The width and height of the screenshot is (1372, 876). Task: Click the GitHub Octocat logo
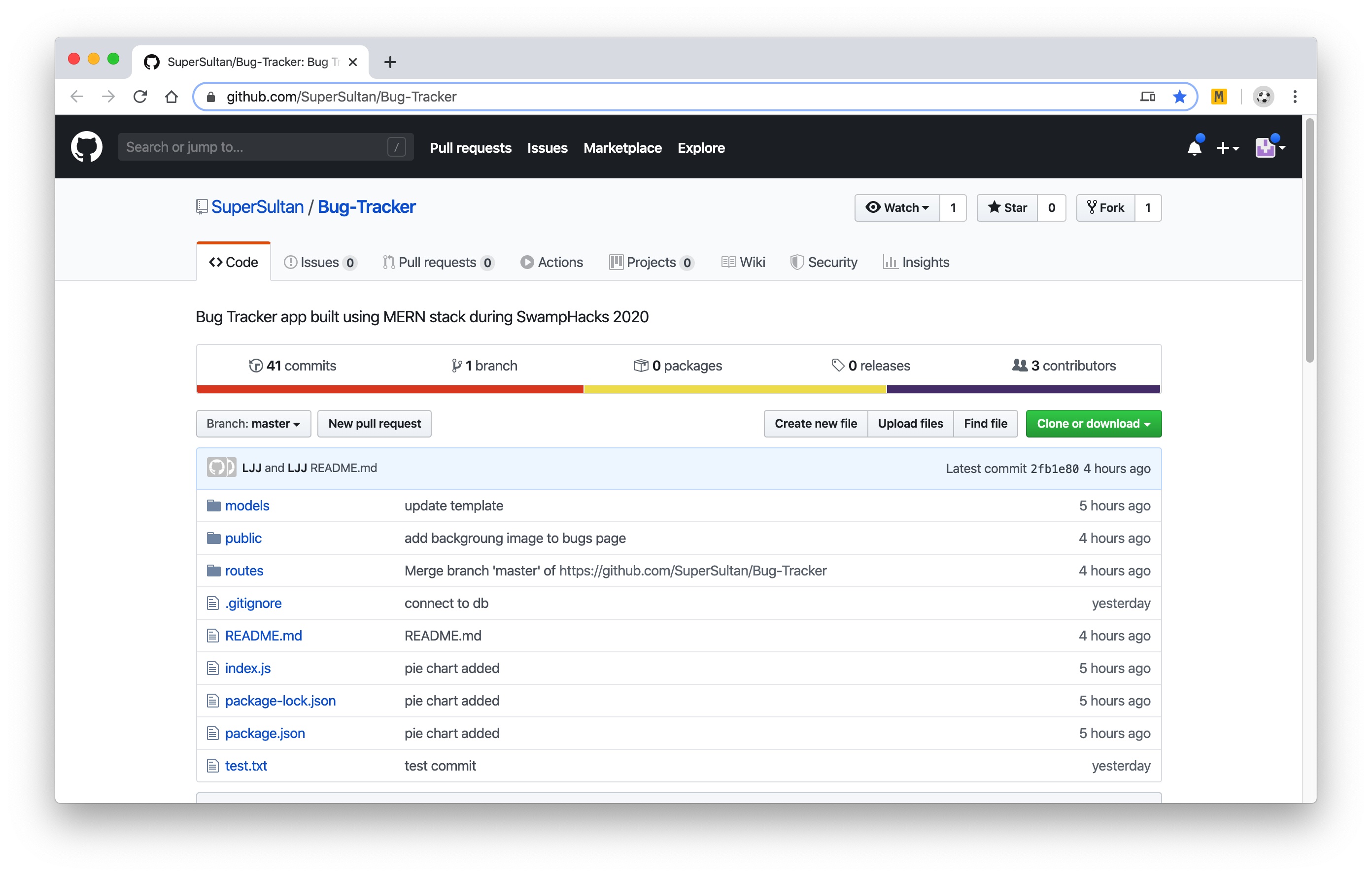pyautogui.click(x=87, y=147)
